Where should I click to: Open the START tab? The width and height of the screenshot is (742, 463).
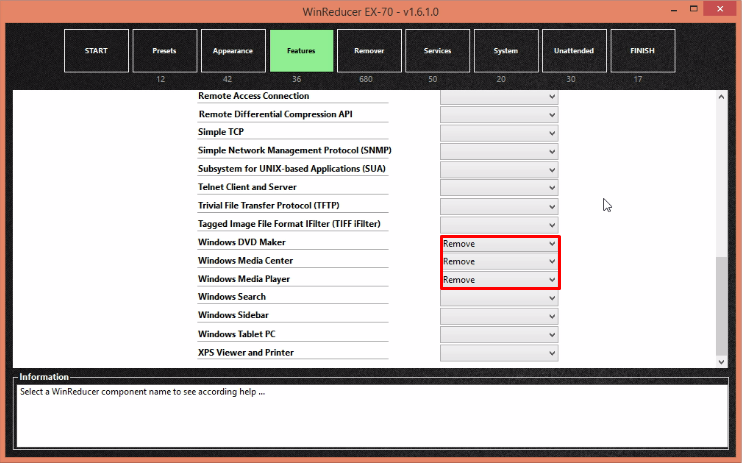point(96,51)
